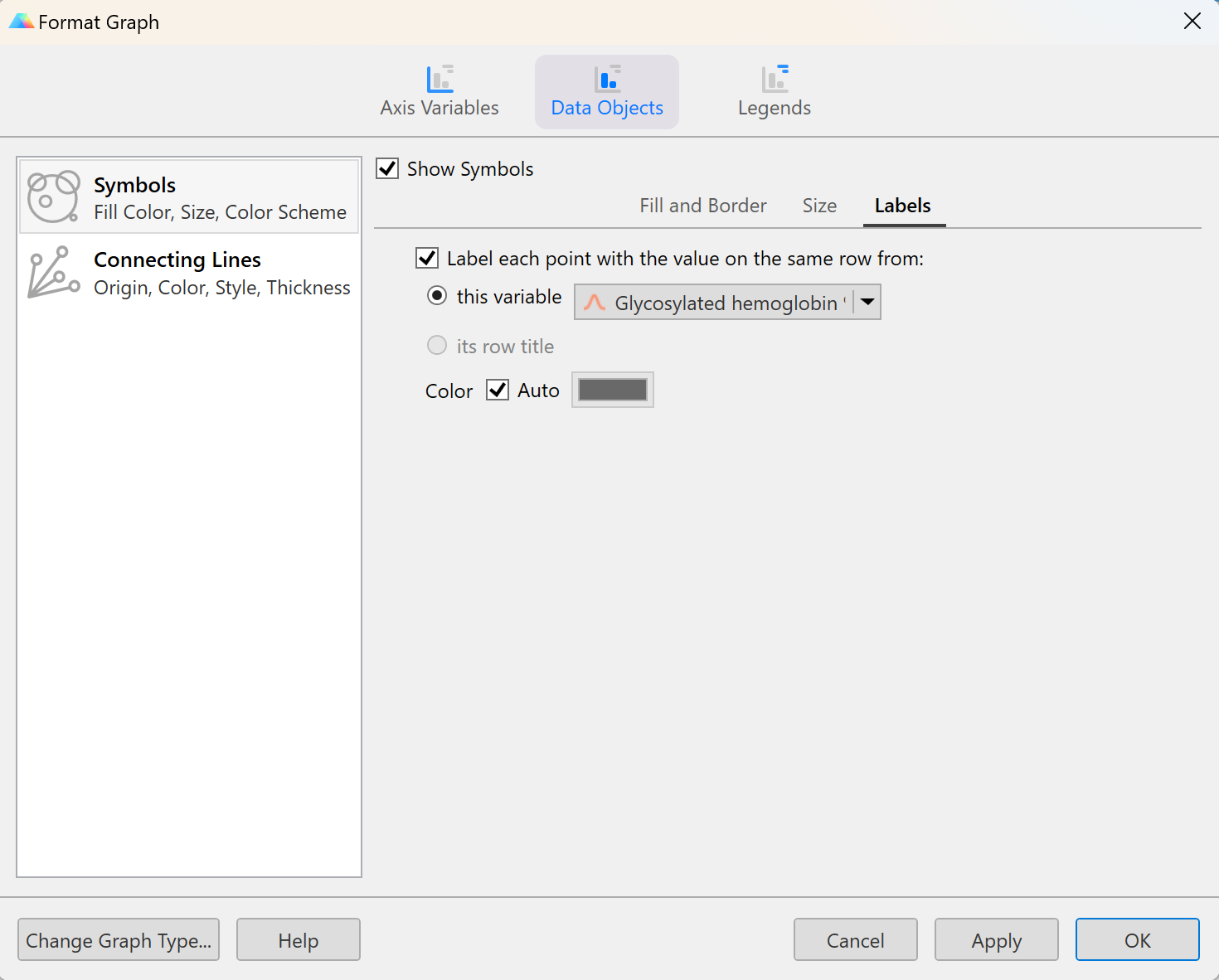Click the Legends chart icon
The image size is (1219, 980).
coord(775,80)
